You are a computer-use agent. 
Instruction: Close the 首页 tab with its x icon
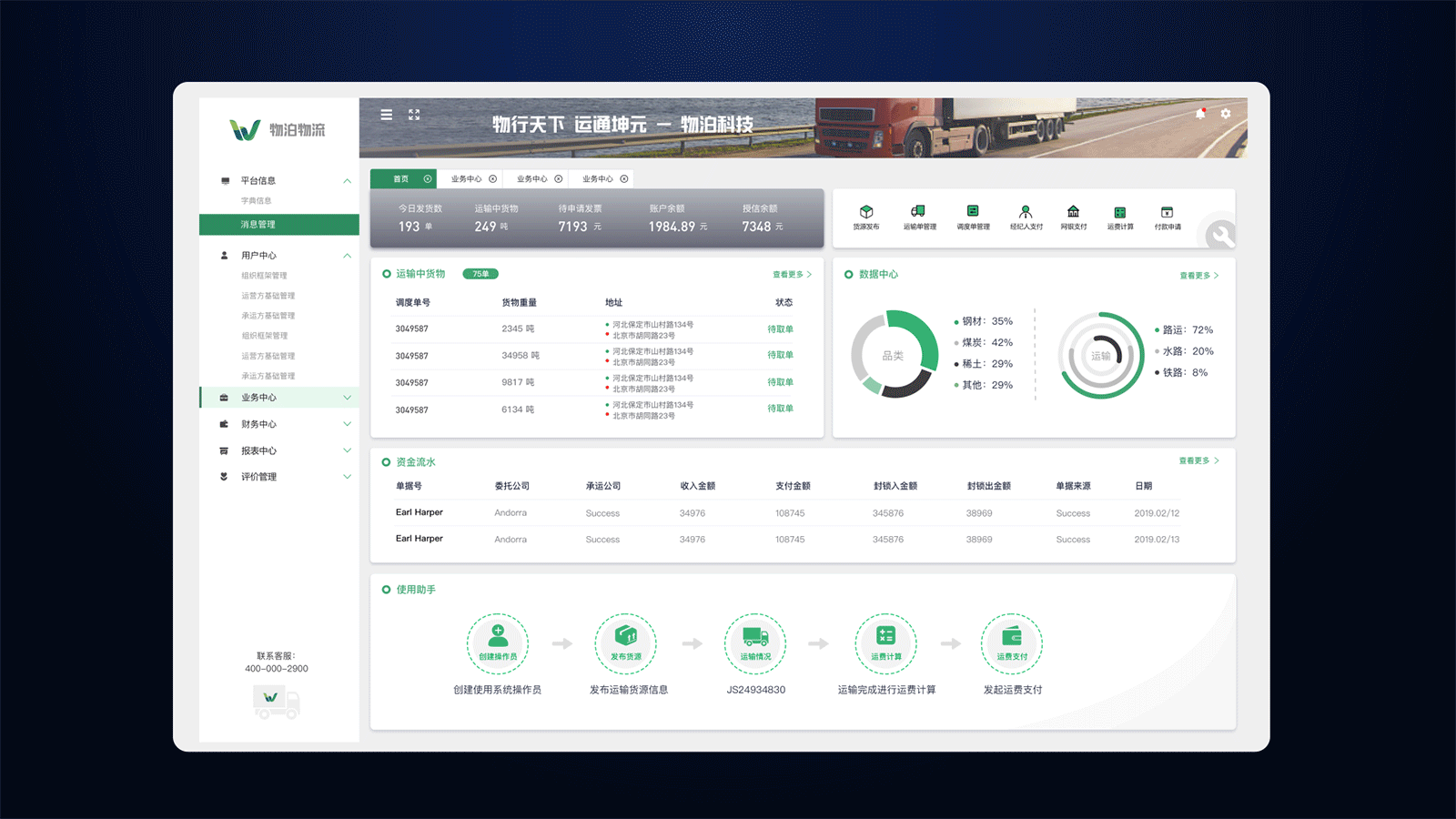[428, 179]
